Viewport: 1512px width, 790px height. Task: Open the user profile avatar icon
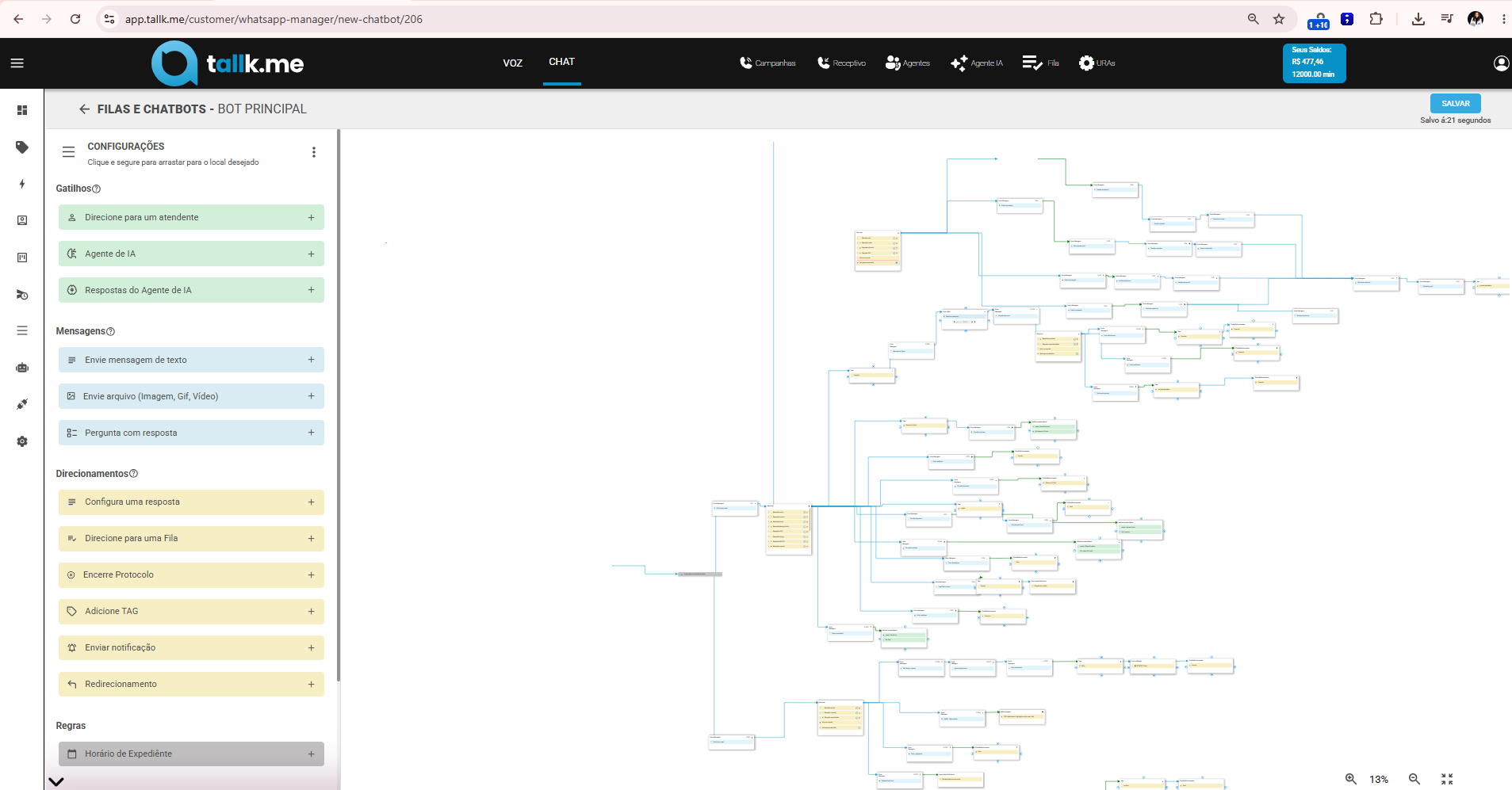(x=1501, y=63)
